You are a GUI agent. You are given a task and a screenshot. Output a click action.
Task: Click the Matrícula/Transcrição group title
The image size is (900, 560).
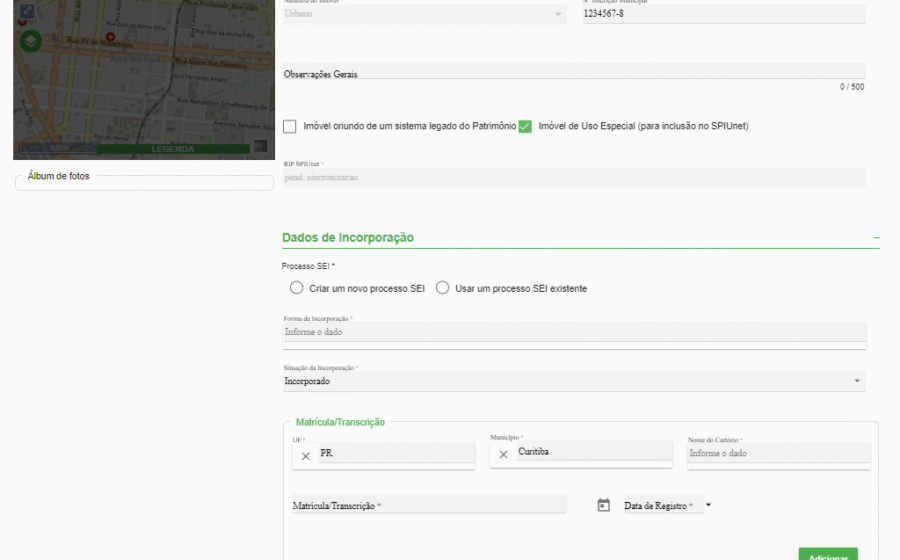[x=340, y=422]
